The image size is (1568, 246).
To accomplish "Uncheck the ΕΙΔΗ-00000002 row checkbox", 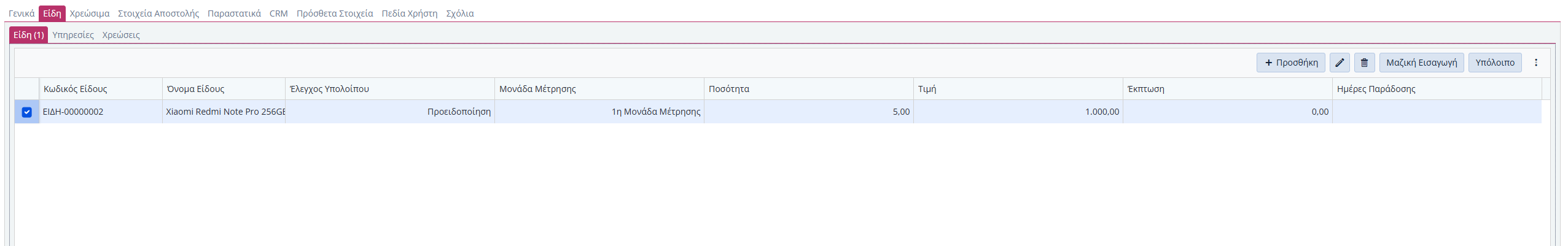I will pyautogui.click(x=27, y=112).
